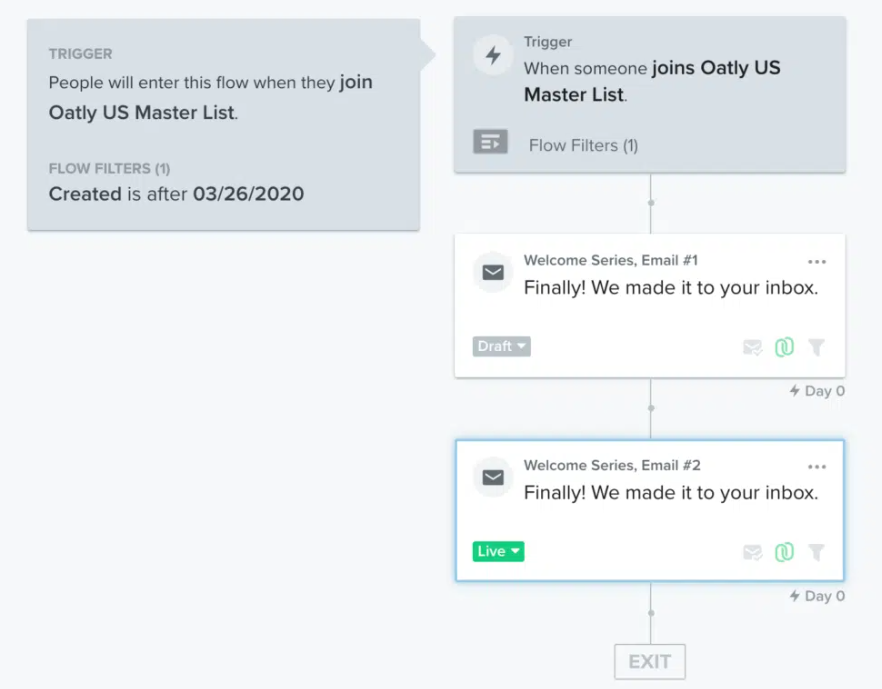Click the lightning bolt trigger icon
The width and height of the screenshot is (882, 689).
pos(493,55)
